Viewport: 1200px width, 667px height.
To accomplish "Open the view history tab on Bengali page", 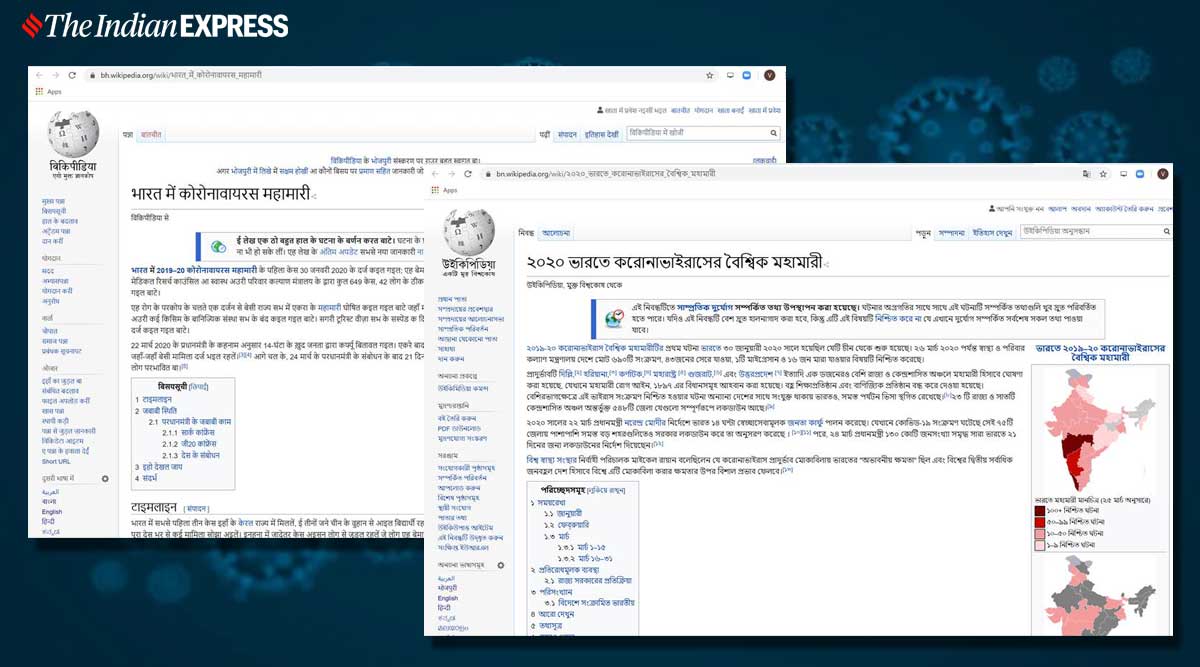I will coord(991,233).
